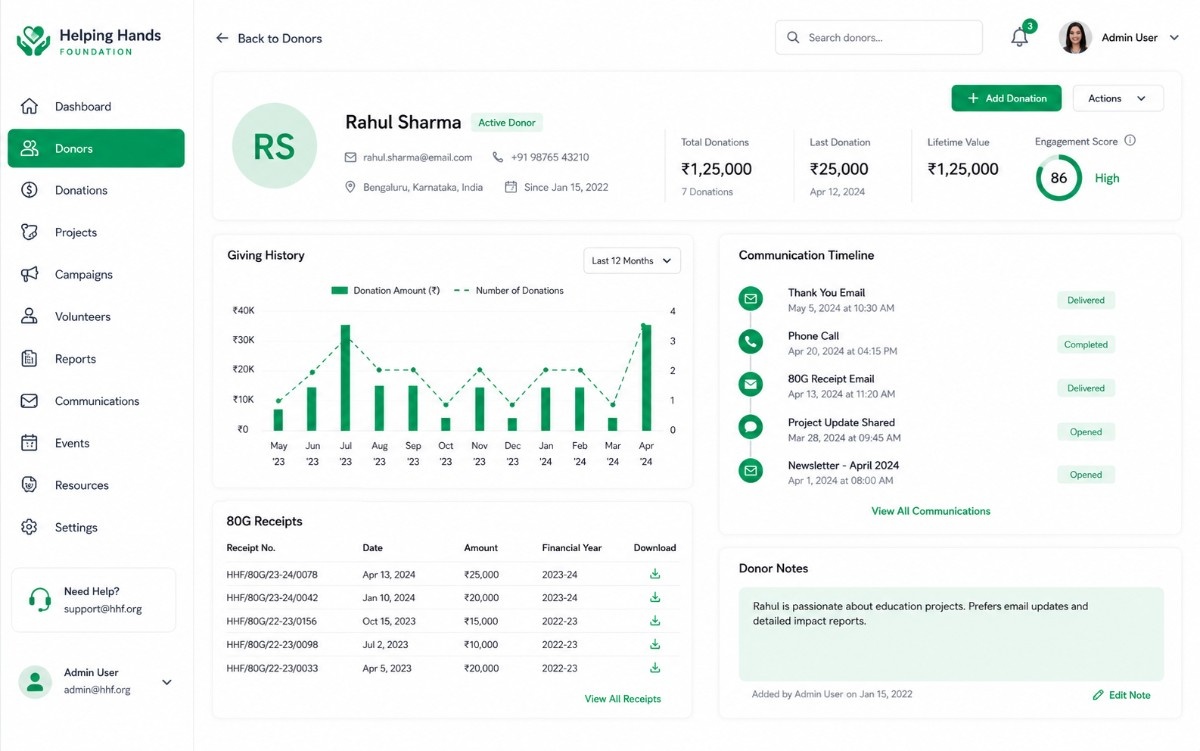Click the phone icon next to +91 98765 43210

click(x=498, y=157)
